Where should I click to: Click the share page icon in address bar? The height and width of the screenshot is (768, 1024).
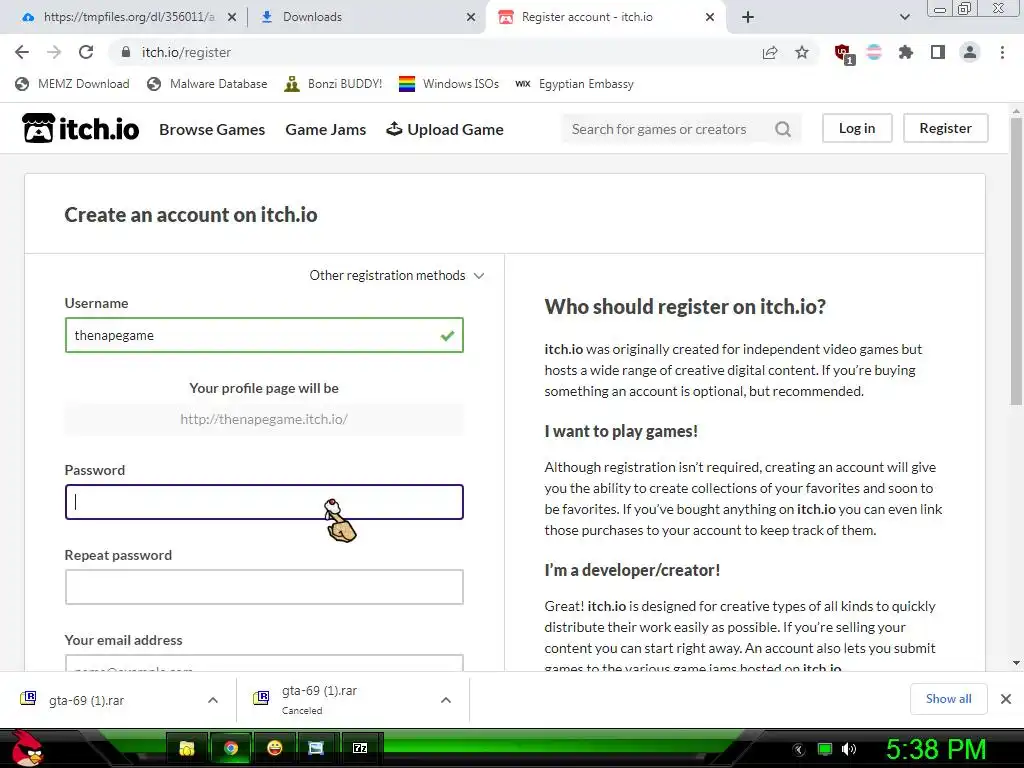coord(770,52)
